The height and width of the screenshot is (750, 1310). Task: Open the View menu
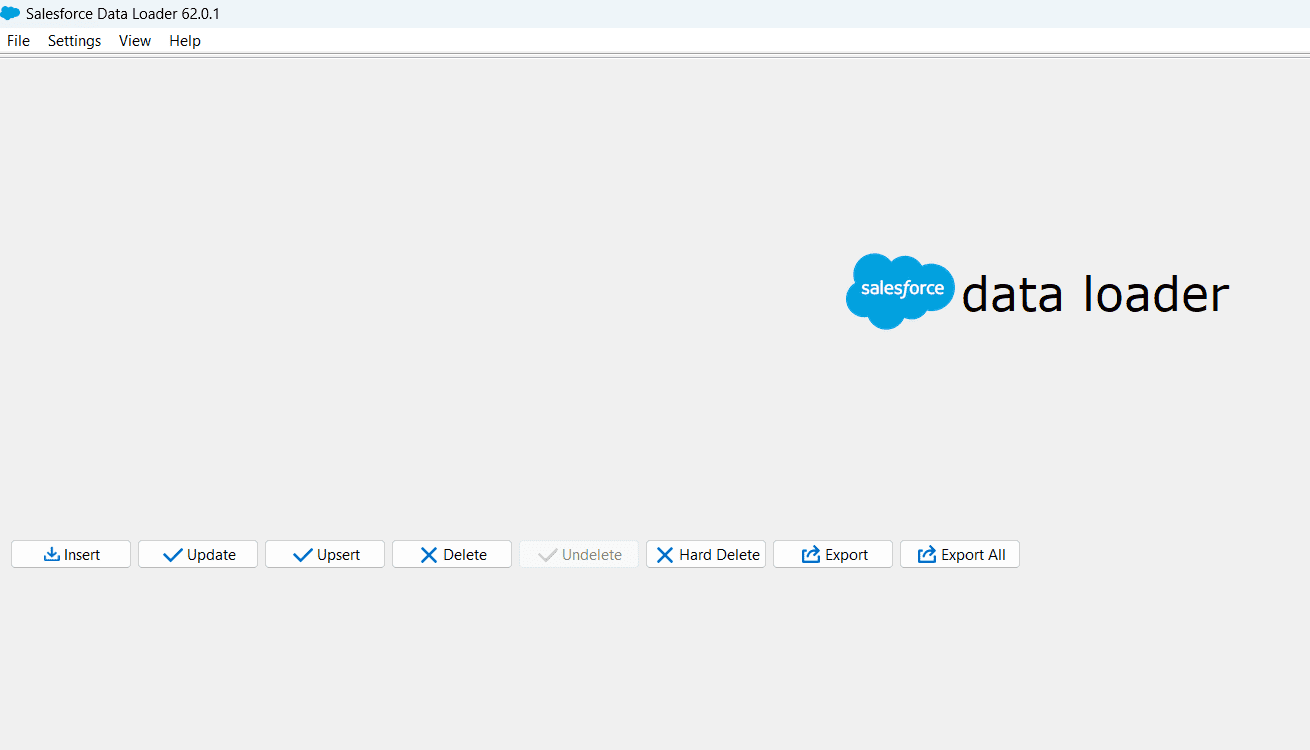pos(134,40)
